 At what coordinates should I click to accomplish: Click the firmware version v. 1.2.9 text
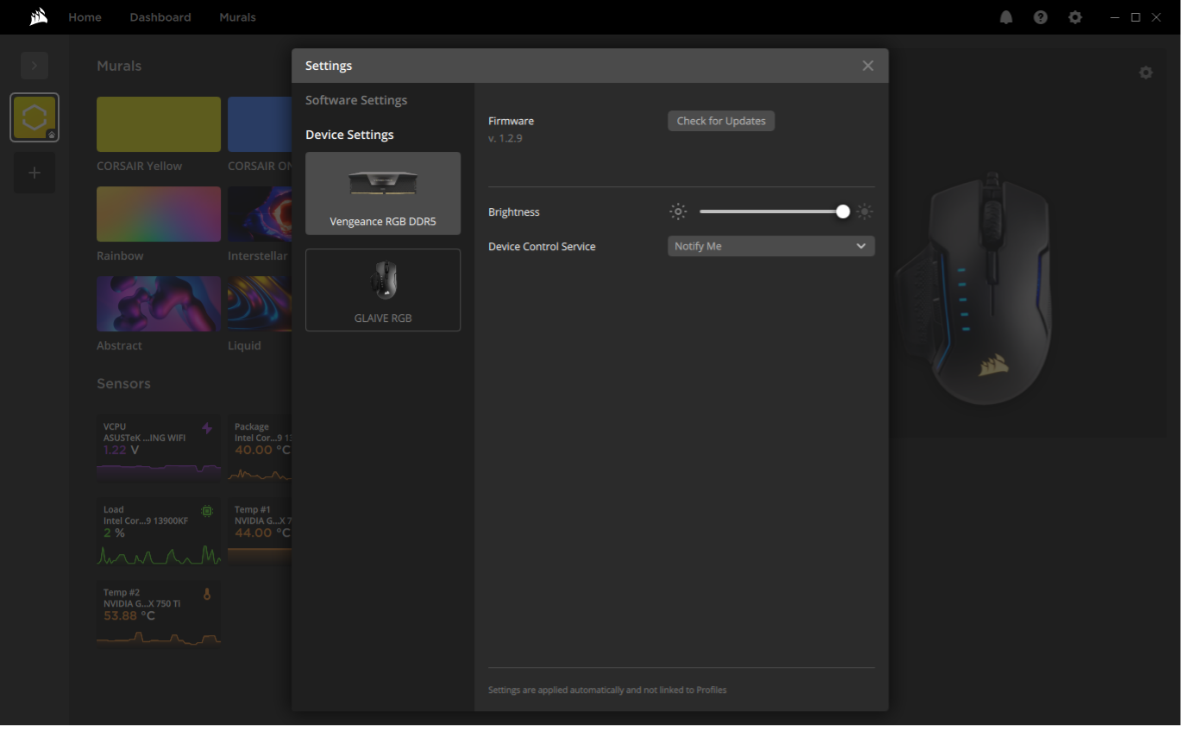pyautogui.click(x=506, y=139)
